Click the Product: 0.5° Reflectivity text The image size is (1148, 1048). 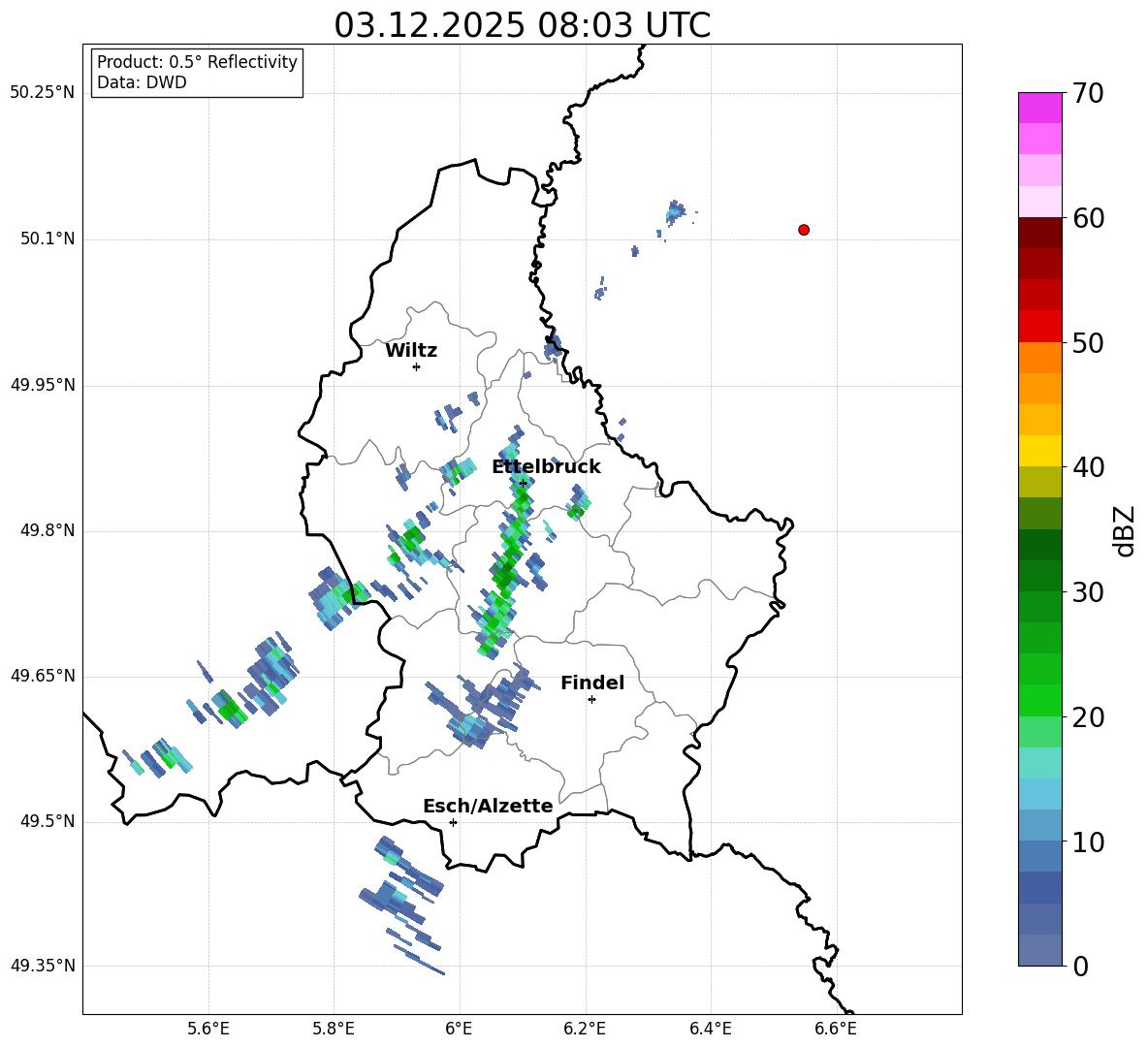click(x=197, y=62)
